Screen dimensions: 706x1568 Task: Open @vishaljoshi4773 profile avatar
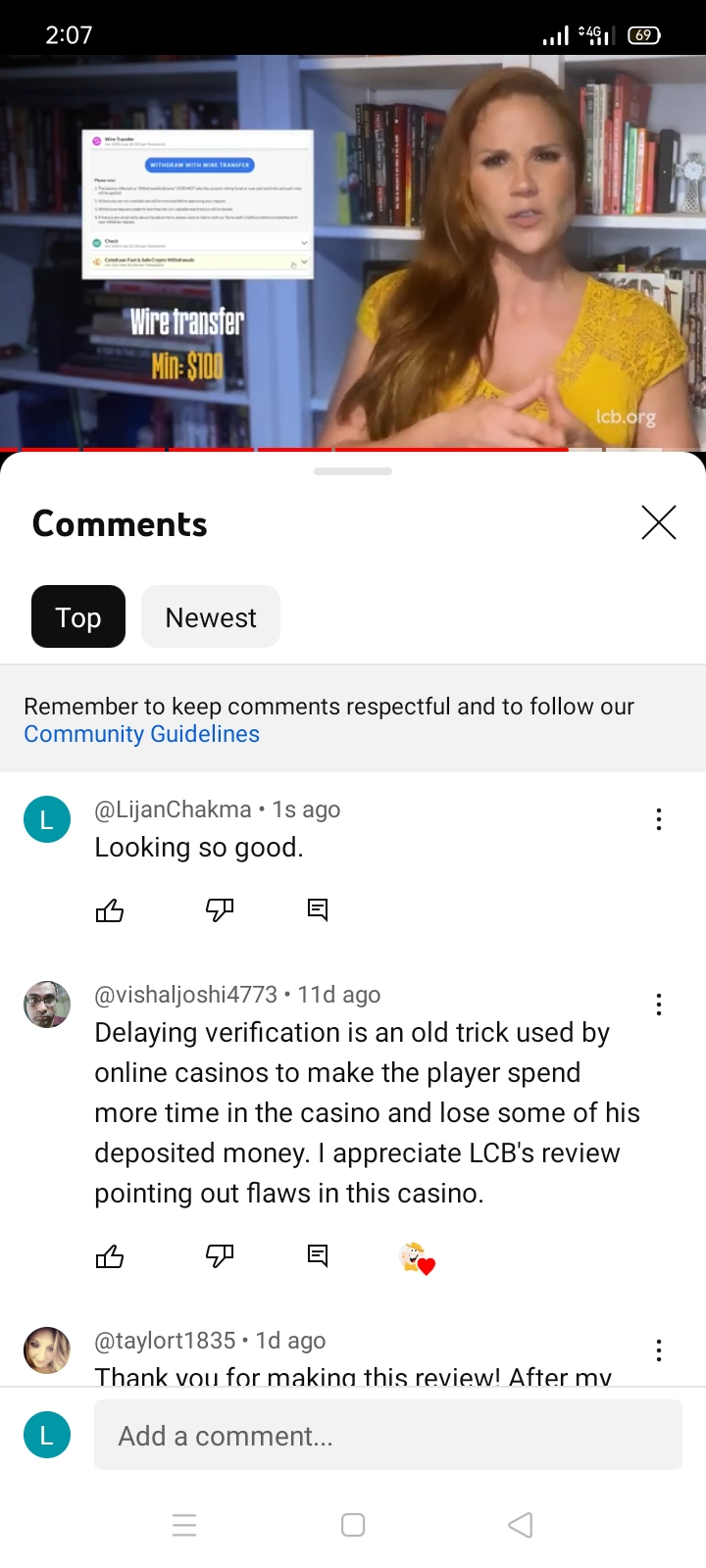click(47, 1004)
